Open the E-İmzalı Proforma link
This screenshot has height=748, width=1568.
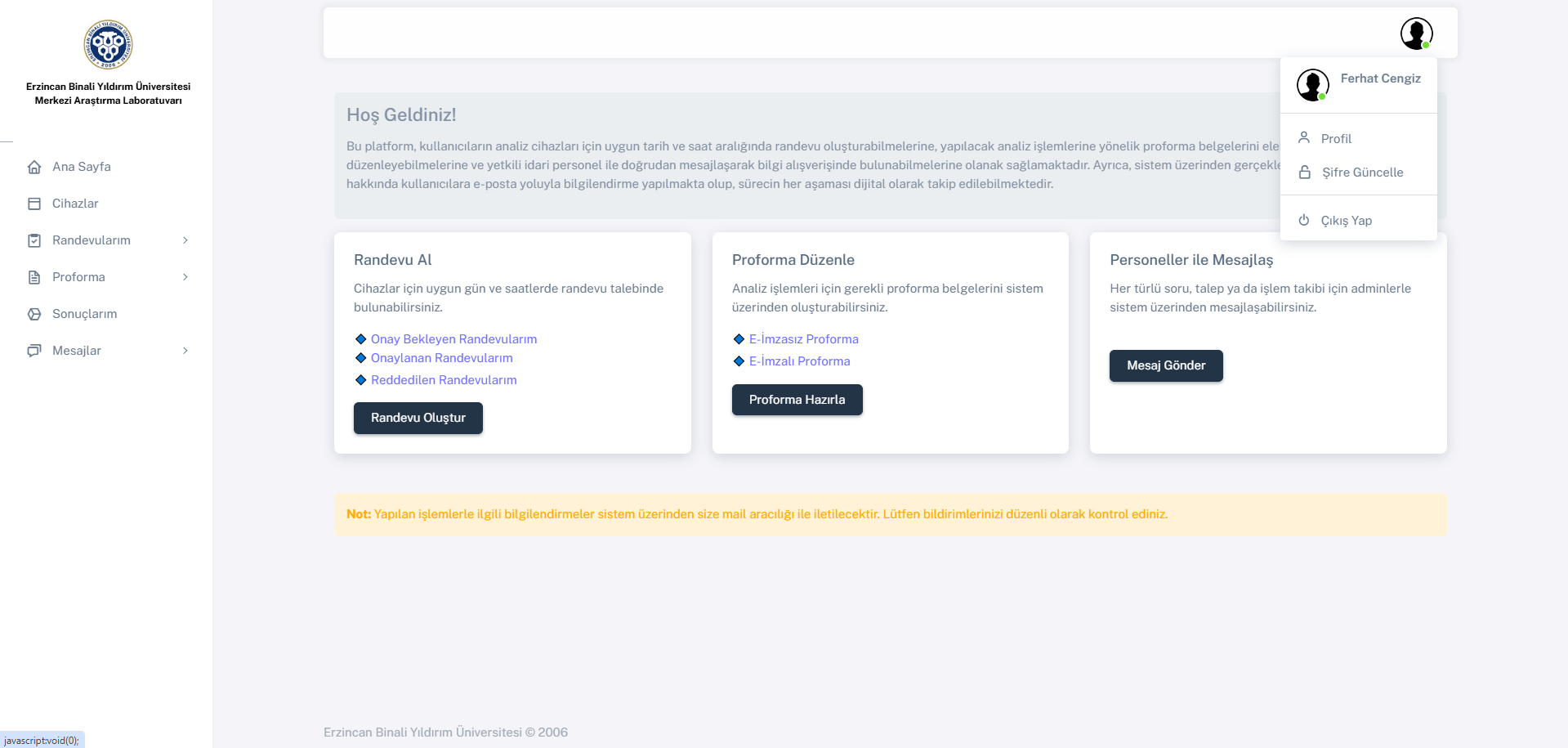point(799,361)
